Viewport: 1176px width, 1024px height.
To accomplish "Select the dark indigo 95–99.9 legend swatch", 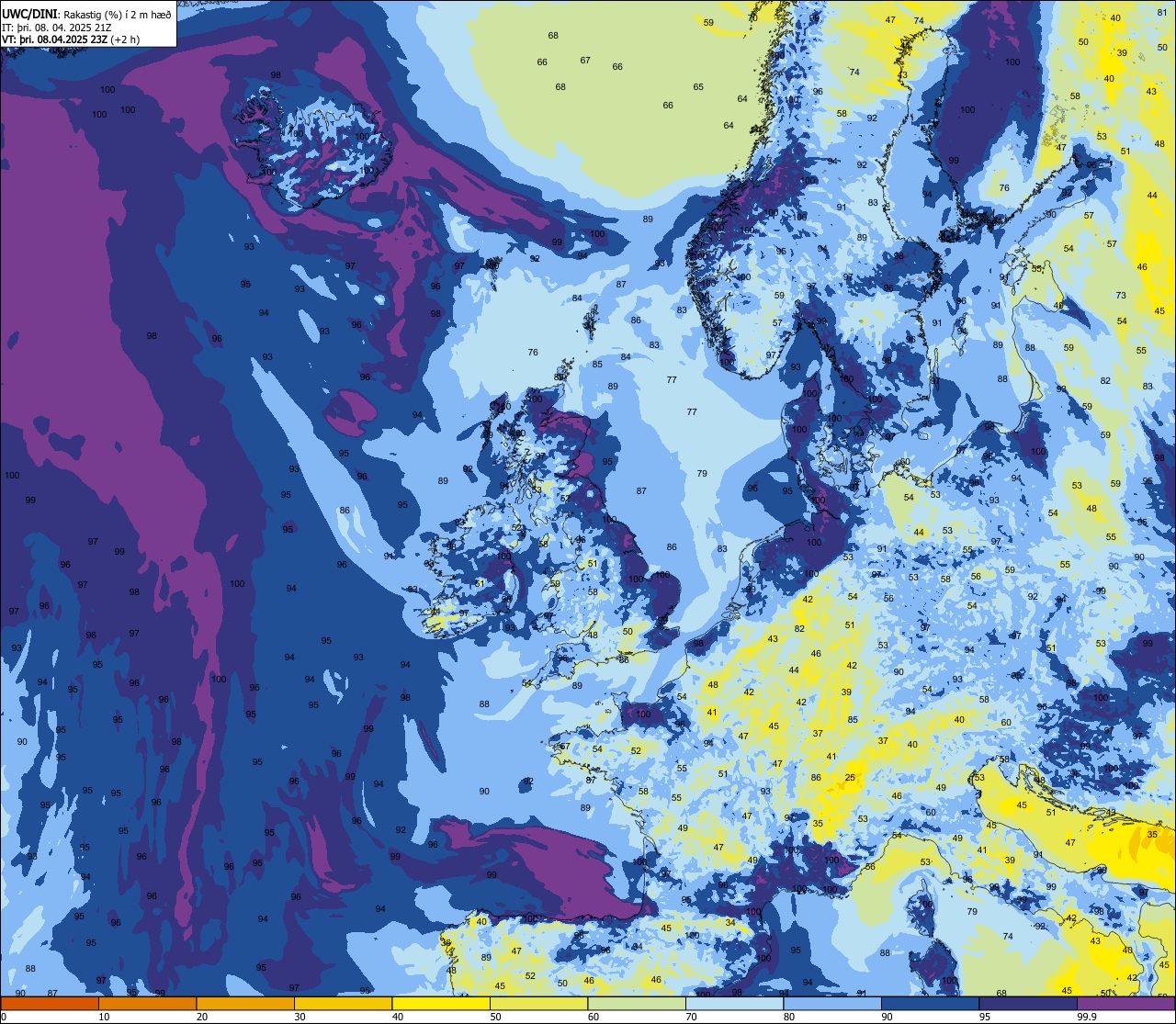I will (1028, 1003).
